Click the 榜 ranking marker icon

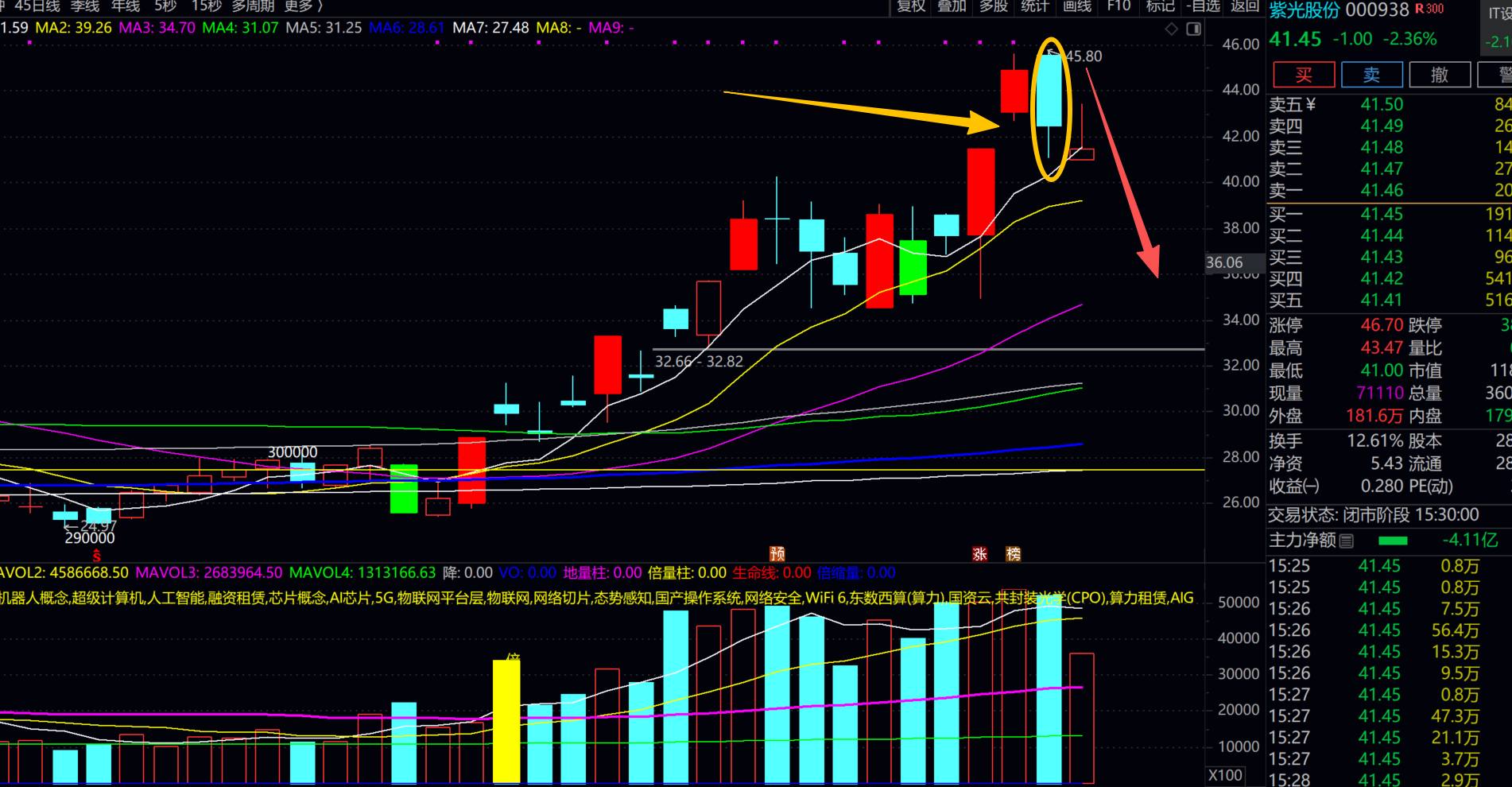pyautogui.click(x=1014, y=554)
